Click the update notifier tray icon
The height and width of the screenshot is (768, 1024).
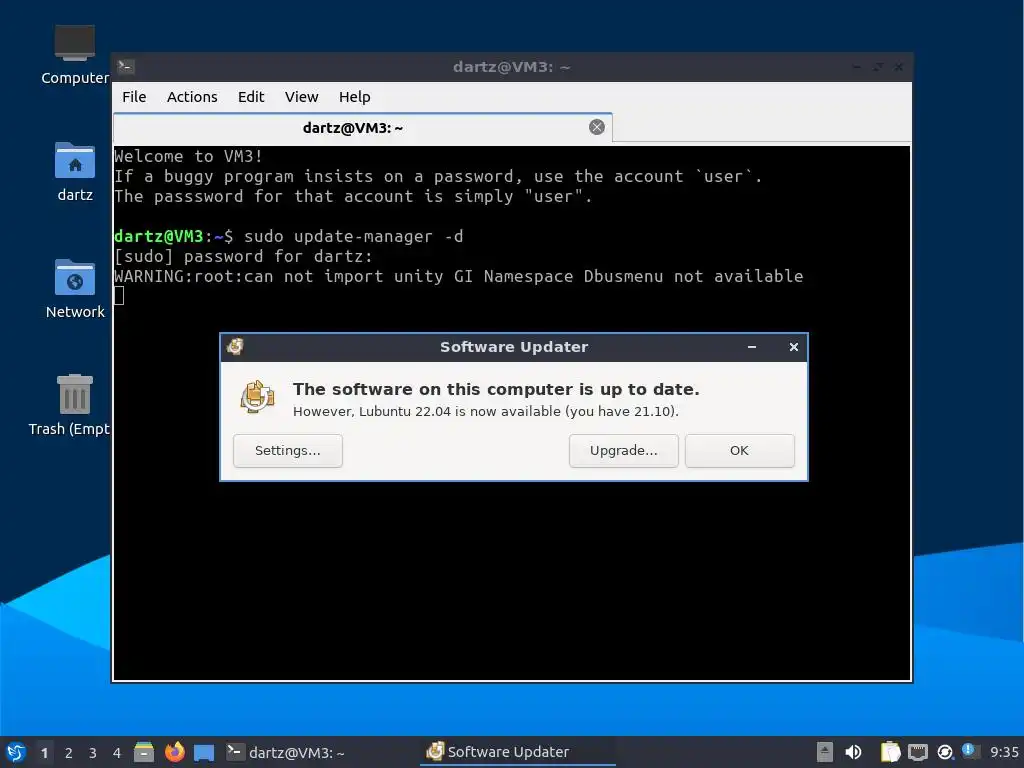pyautogui.click(x=945, y=753)
